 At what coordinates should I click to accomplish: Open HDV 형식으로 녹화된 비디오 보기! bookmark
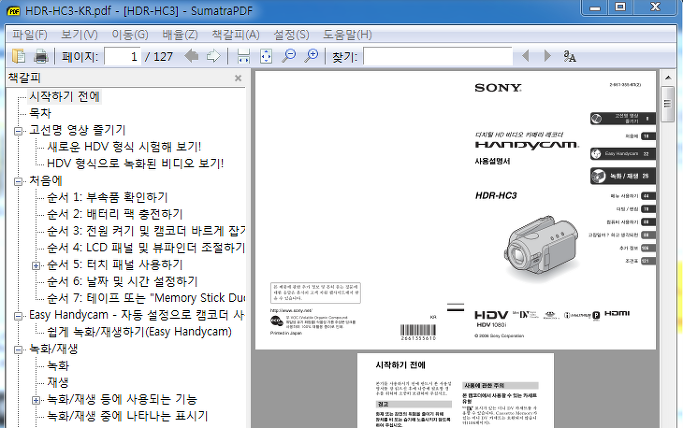135,164
